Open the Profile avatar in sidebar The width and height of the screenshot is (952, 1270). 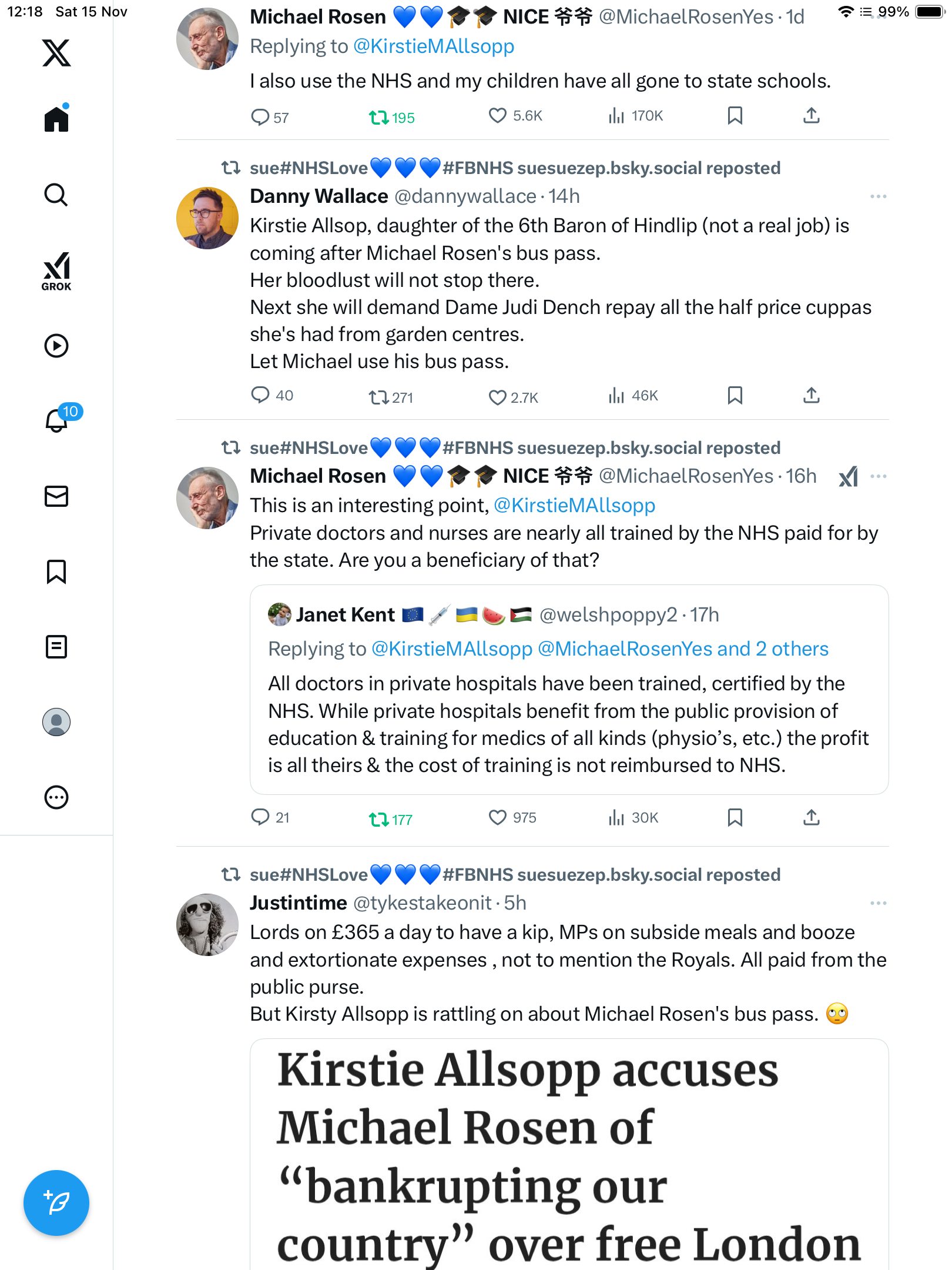pos(56,722)
